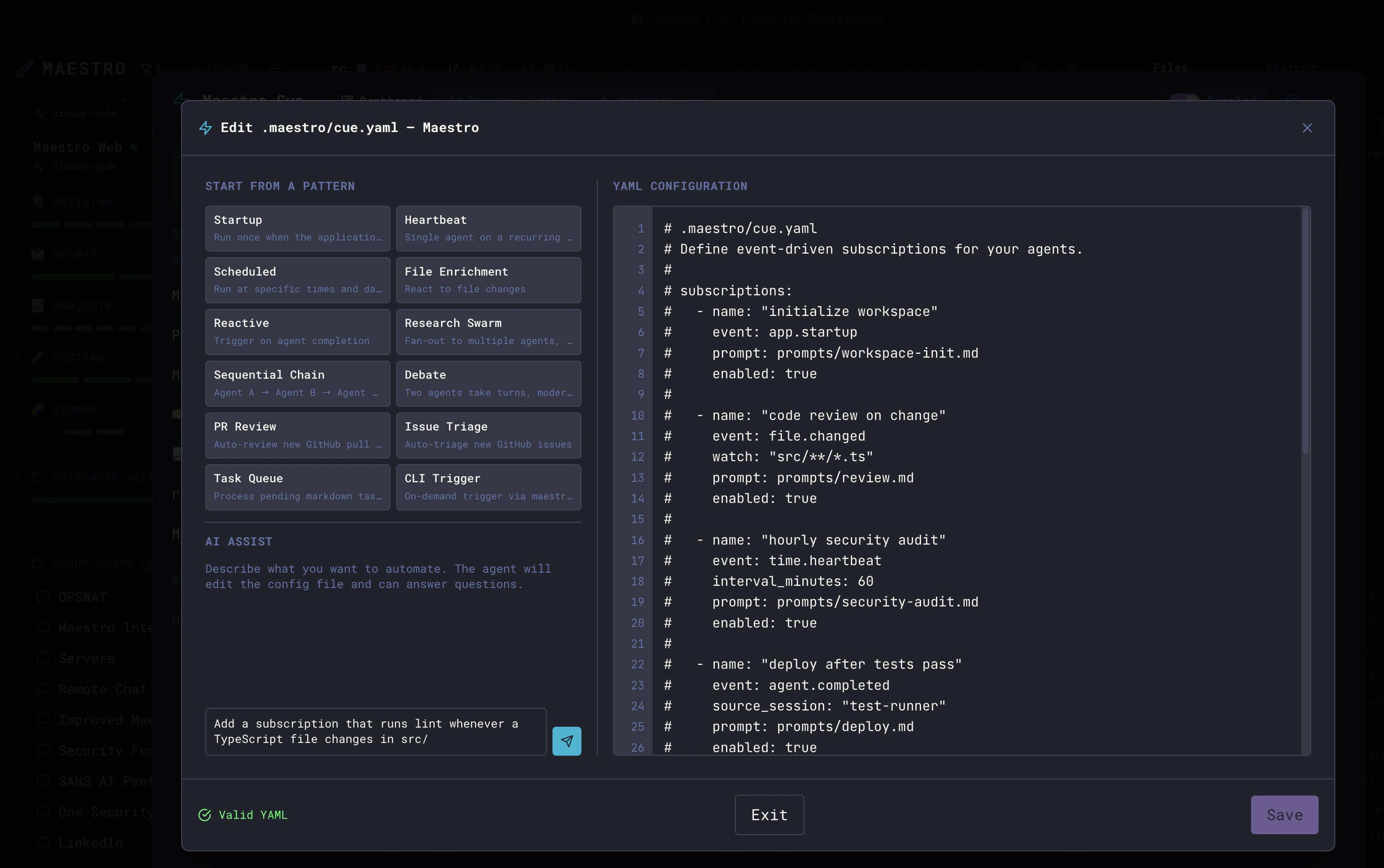
Task: Click the YAML editor vertical scrollbar
Action: coord(1305,331)
